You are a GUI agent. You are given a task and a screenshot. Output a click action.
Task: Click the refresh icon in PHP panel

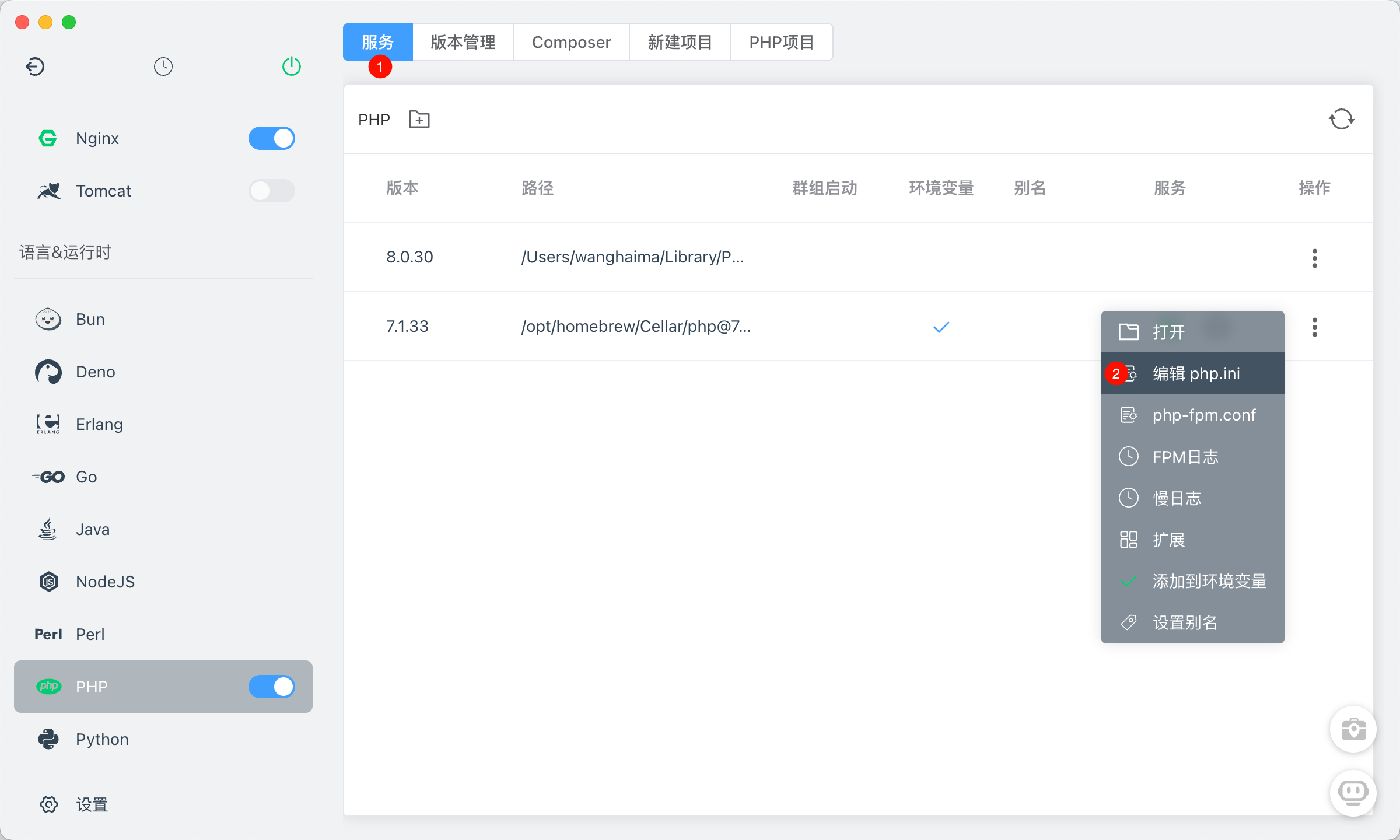(1341, 120)
